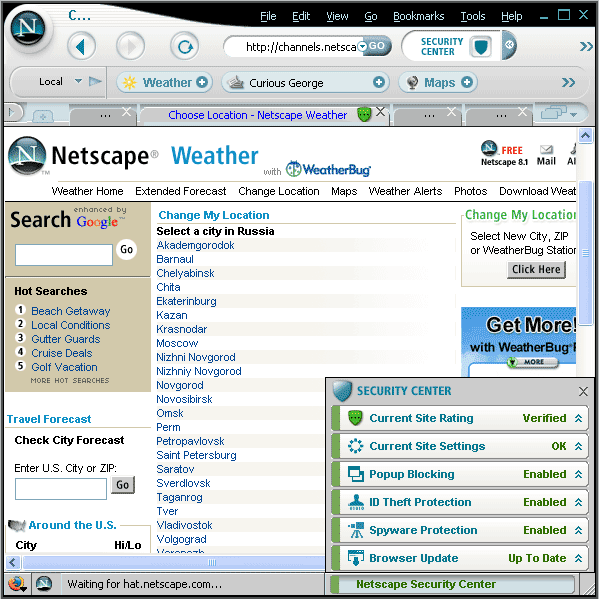Open the Edit menu

tap(301, 16)
